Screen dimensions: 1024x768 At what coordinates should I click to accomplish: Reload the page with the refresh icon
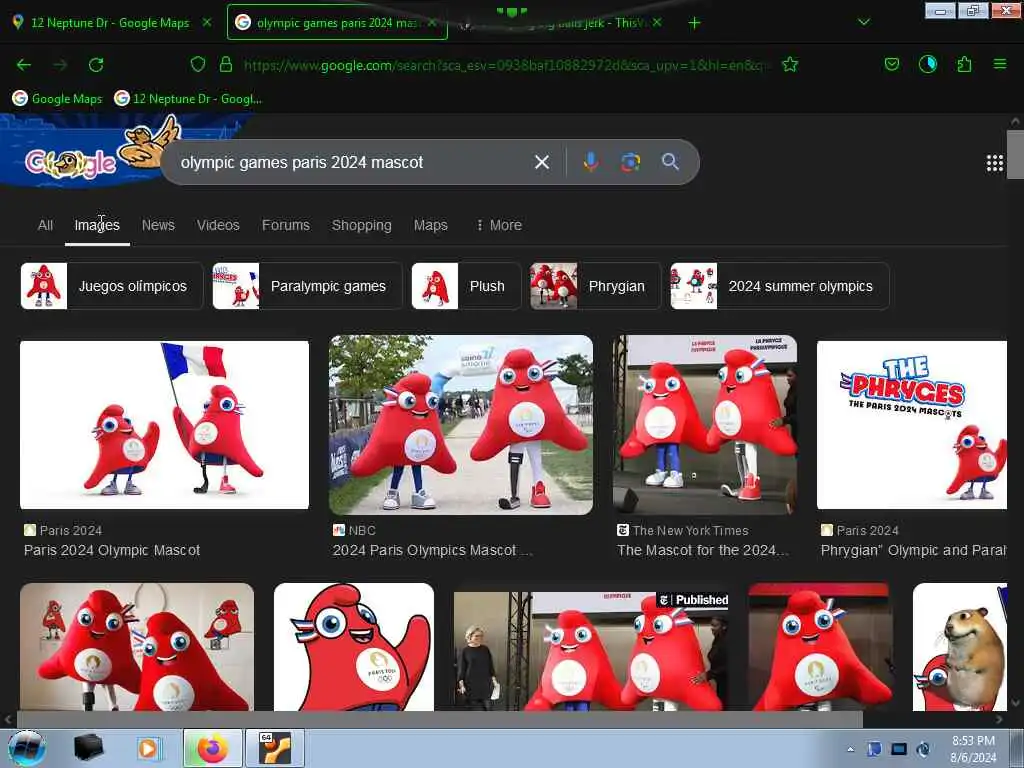pyautogui.click(x=96, y=65)
